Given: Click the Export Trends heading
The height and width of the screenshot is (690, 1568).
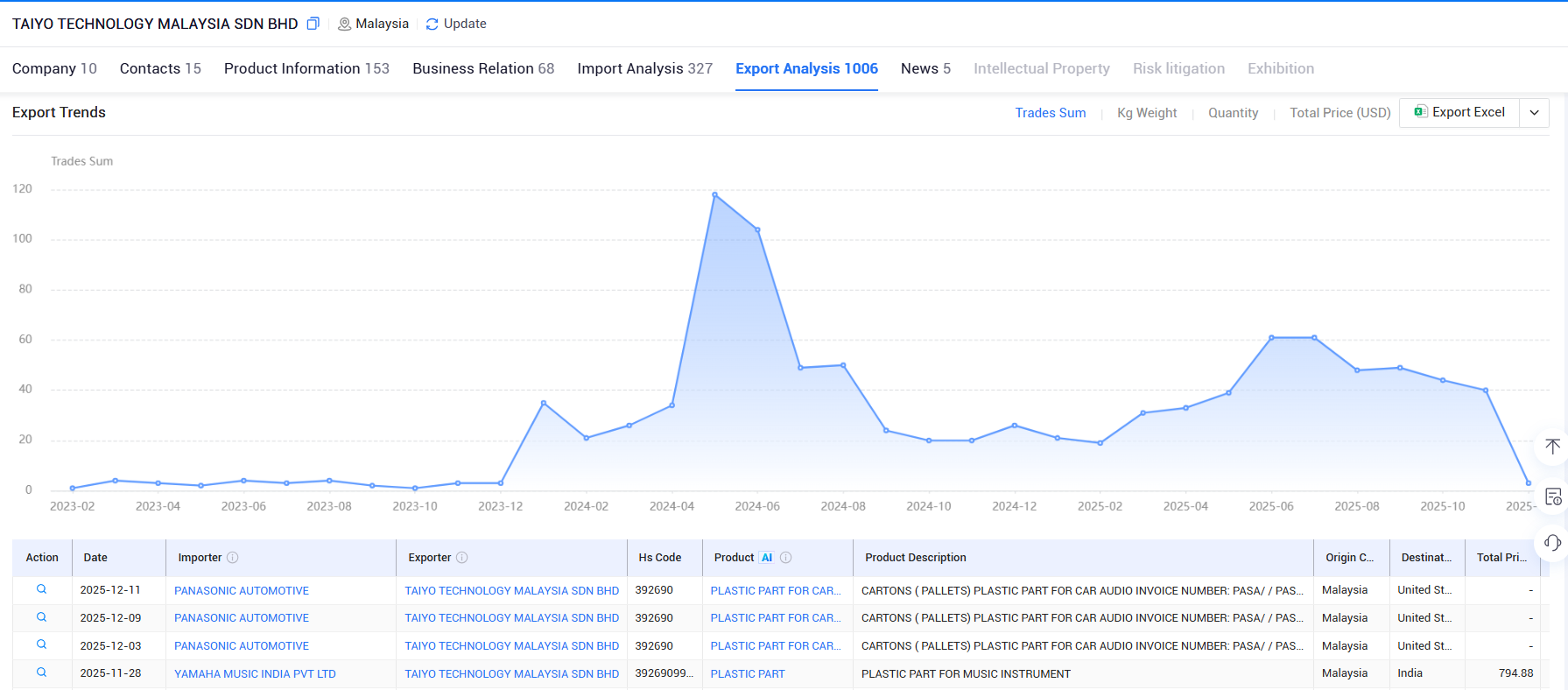Looking at the screenshot, I should (x=59, y=112).
